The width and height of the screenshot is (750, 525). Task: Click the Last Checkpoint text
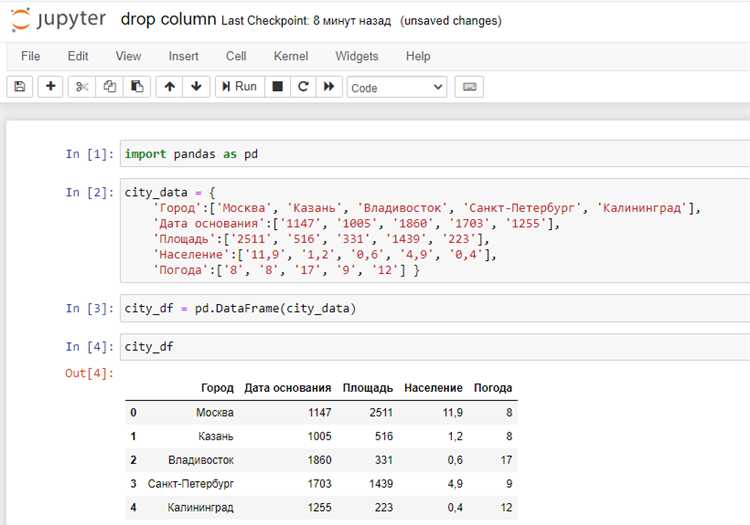click(306, 21)
